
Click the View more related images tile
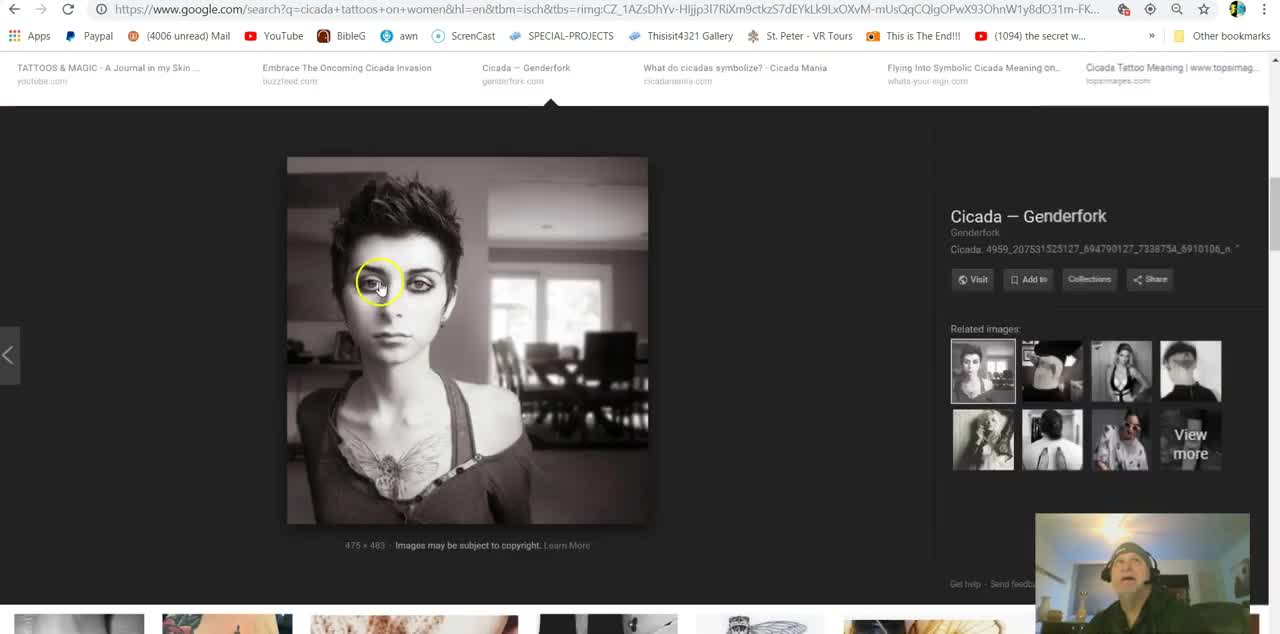coord(1190,440)
